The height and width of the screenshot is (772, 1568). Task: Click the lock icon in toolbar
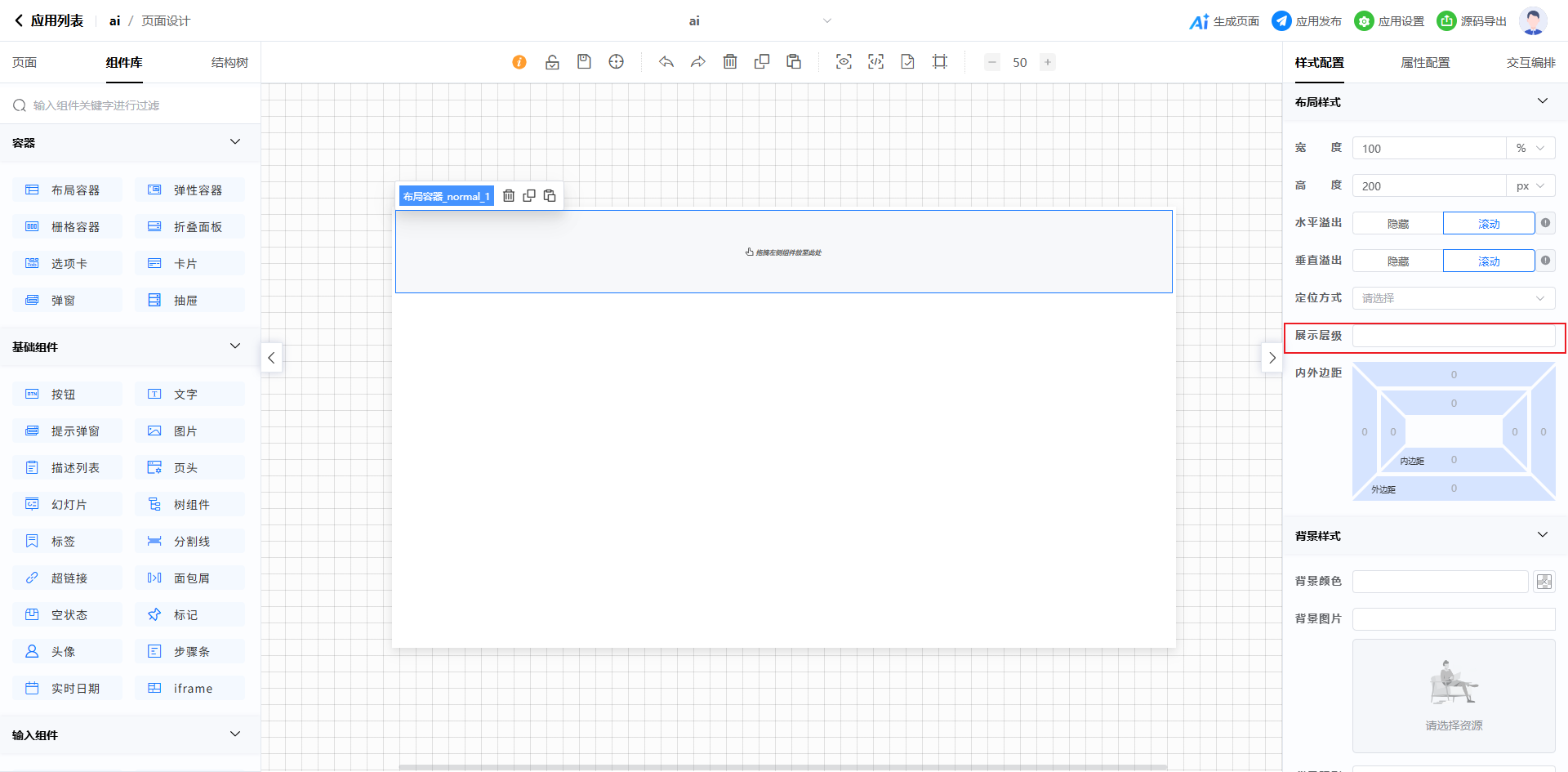(552, 62)
